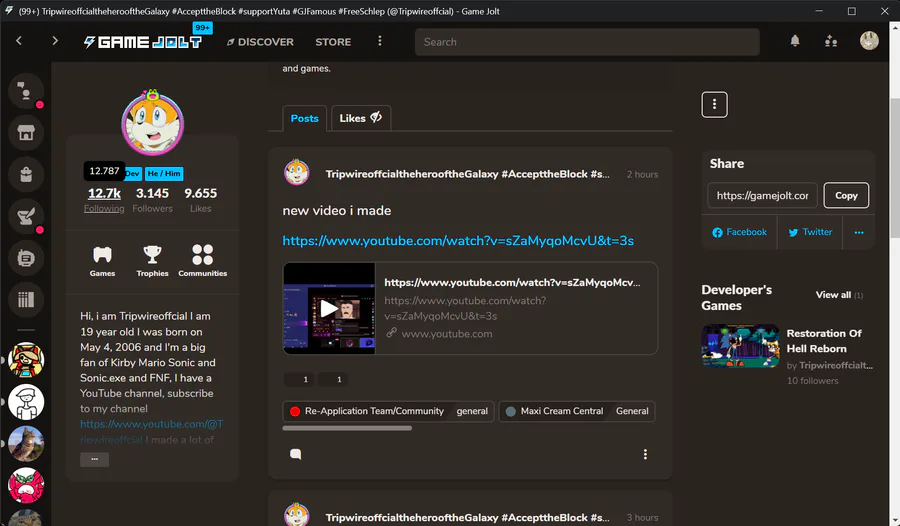This screenshot has width=900, height=526.
Task: Open the quests icon with red dot
Action: [x=26, y=216]
